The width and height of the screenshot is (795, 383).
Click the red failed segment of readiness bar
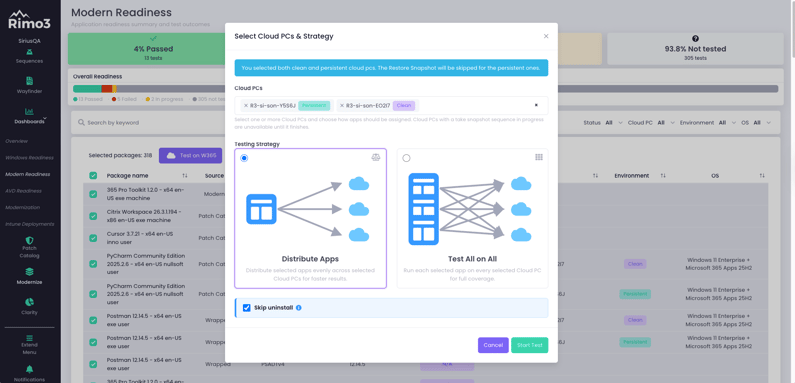coord(106,89)
